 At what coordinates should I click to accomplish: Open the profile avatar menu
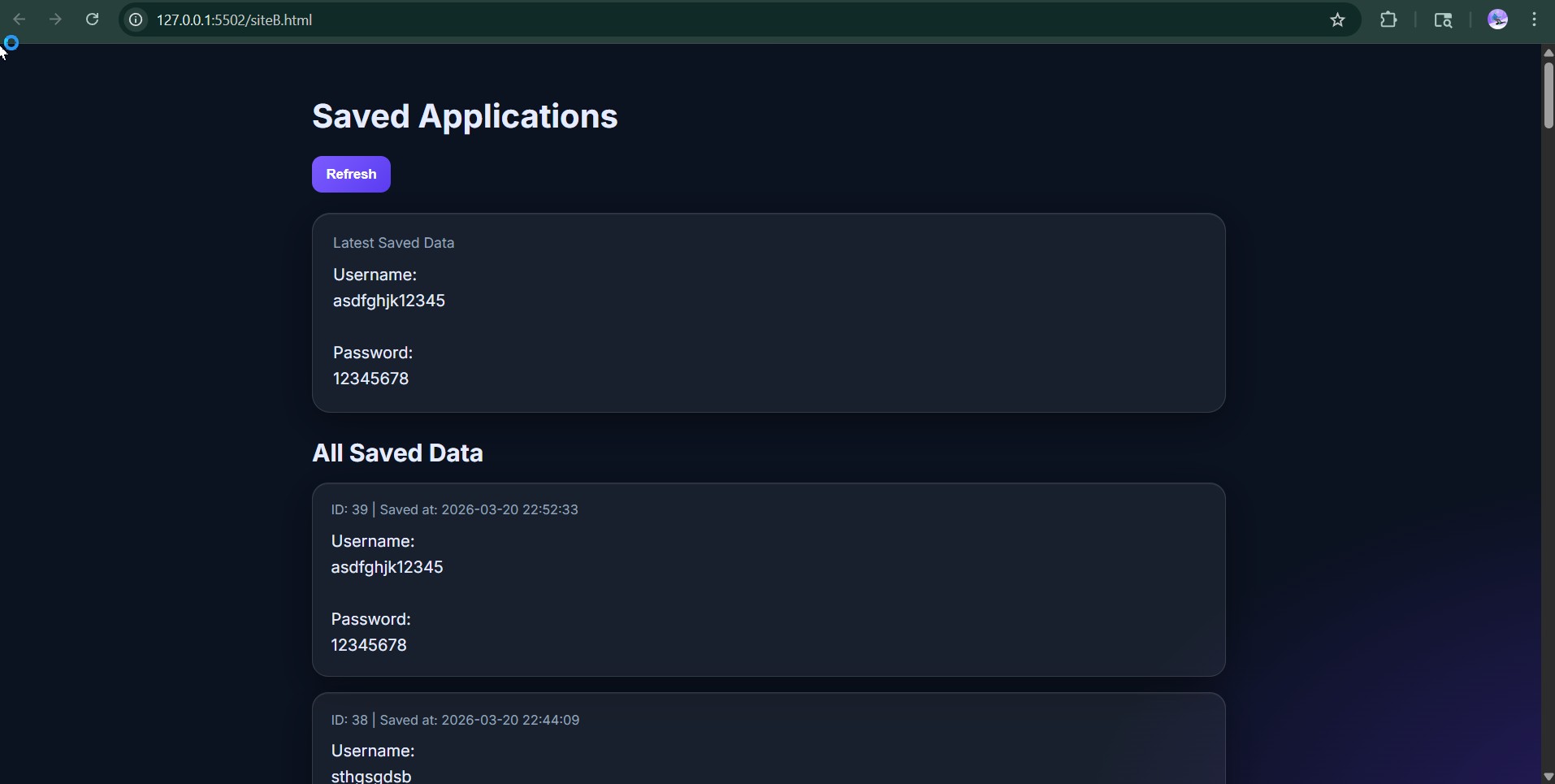pyautogui.click(x=1498, y=19)
